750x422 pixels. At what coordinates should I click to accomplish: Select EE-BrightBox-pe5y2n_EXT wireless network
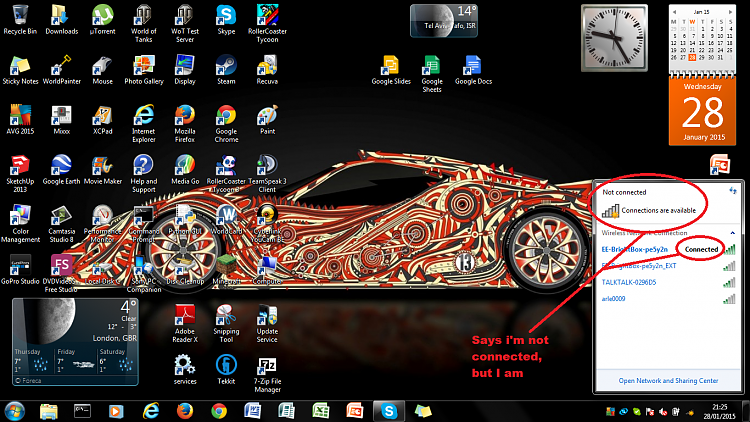668,266
